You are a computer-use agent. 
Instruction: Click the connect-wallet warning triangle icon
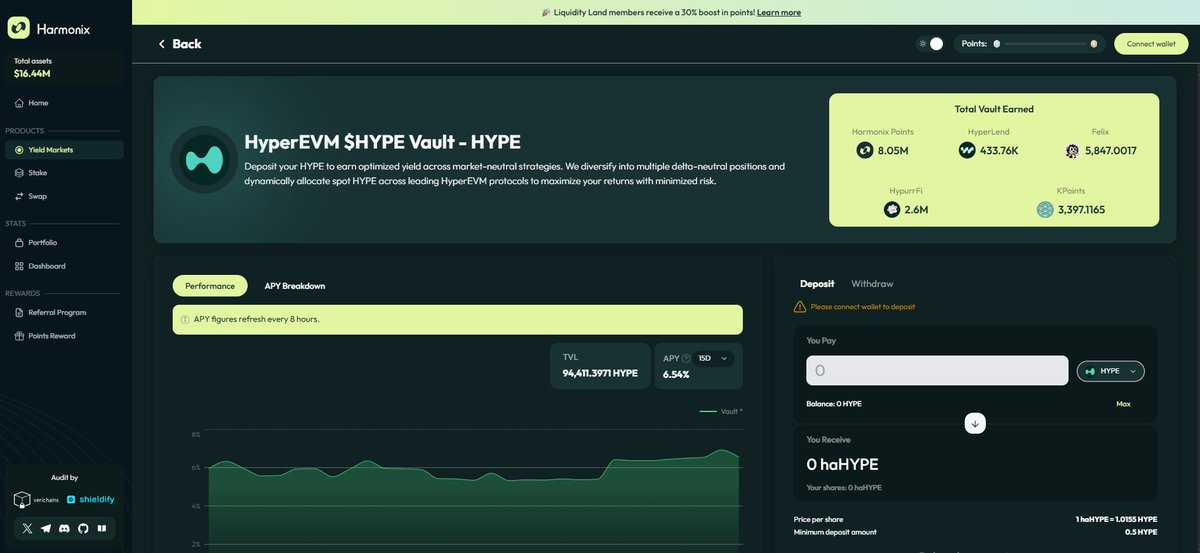pyautogui.click(x=800, y=307)
